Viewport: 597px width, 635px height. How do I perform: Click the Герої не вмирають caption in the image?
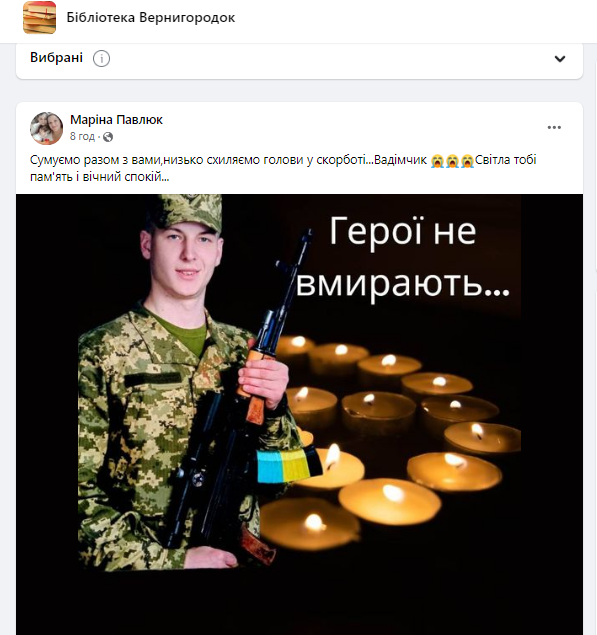(x=403, y=257)
